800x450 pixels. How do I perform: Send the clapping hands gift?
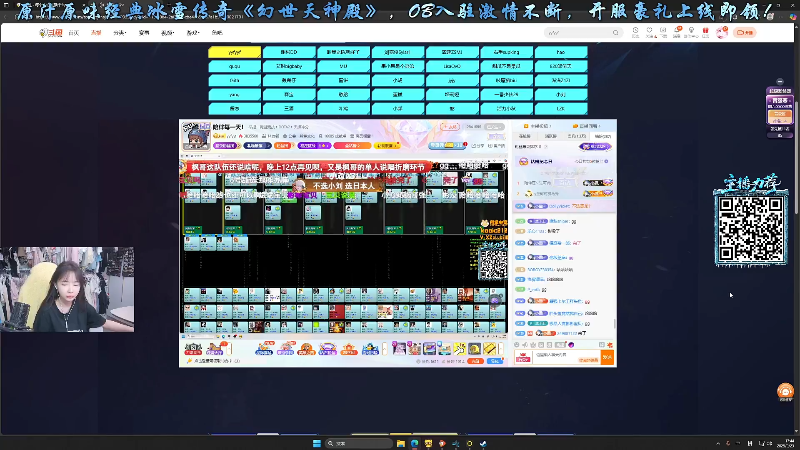[x=459, y=349]
